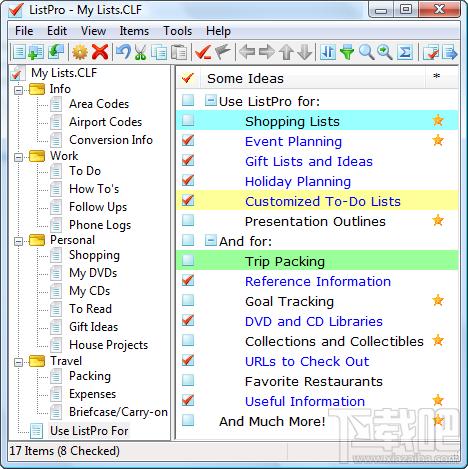Collapse the 'And for:' item group
The width and height of the screenshot is (468, 469).
coord(210,240)
